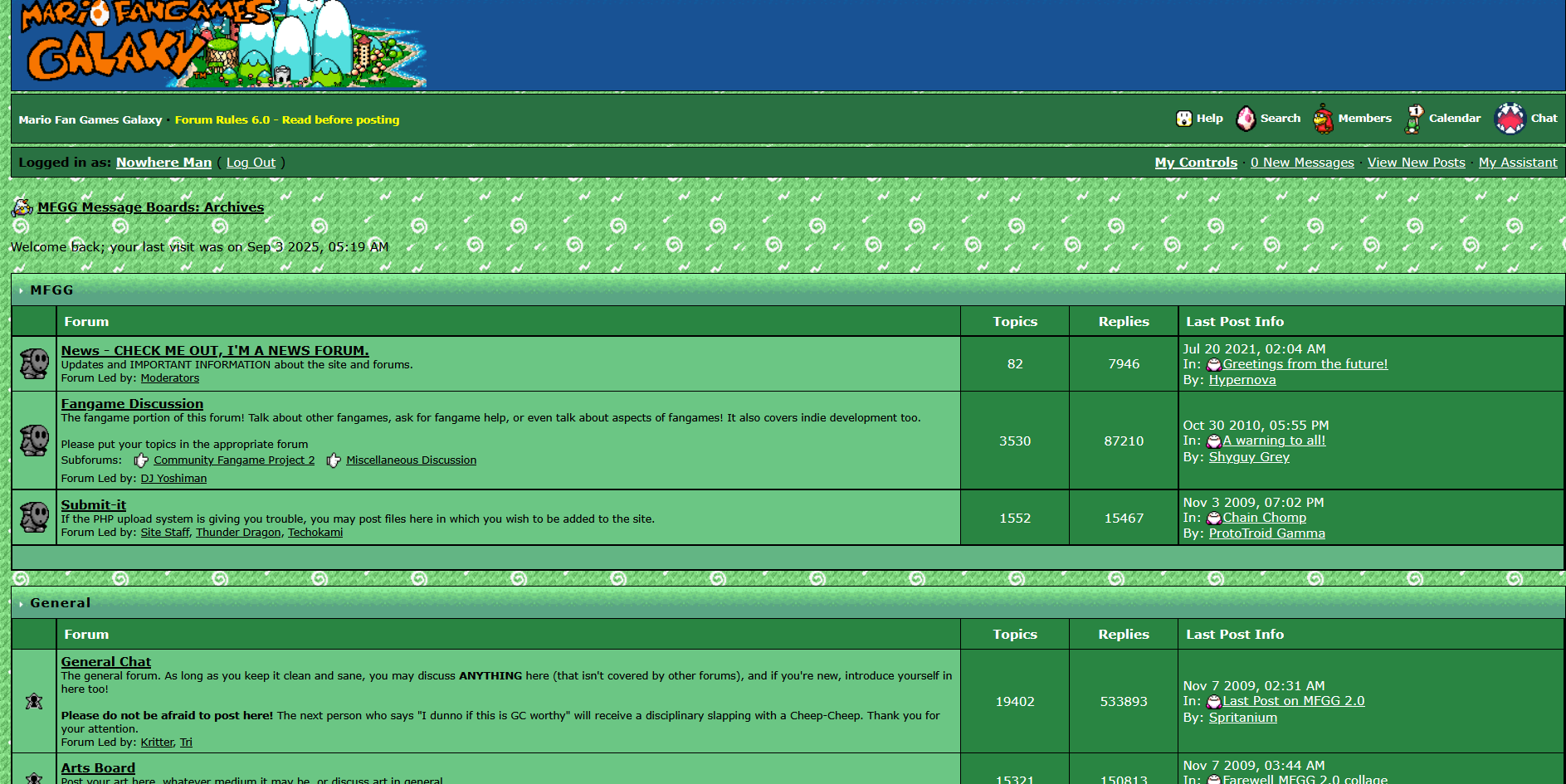The height and width of the screenshot is (784, 1566).
Task: Click the Mario Fan Games Galaxy home link
Action: coord(90,119)
